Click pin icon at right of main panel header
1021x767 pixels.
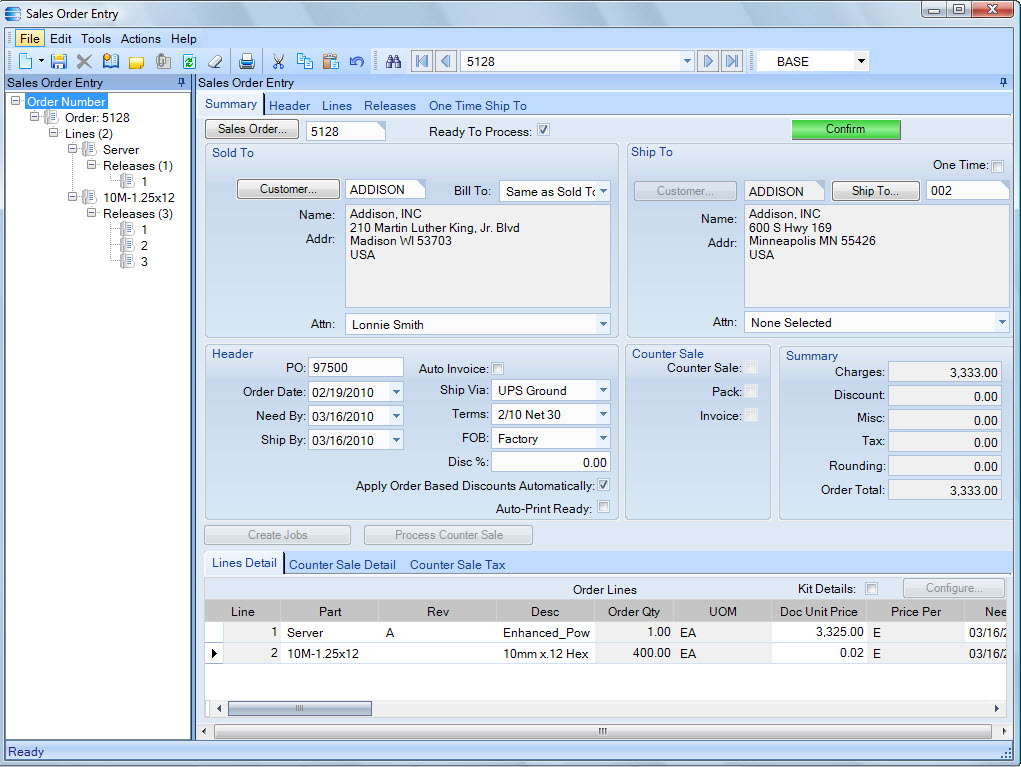[1003, 83]
